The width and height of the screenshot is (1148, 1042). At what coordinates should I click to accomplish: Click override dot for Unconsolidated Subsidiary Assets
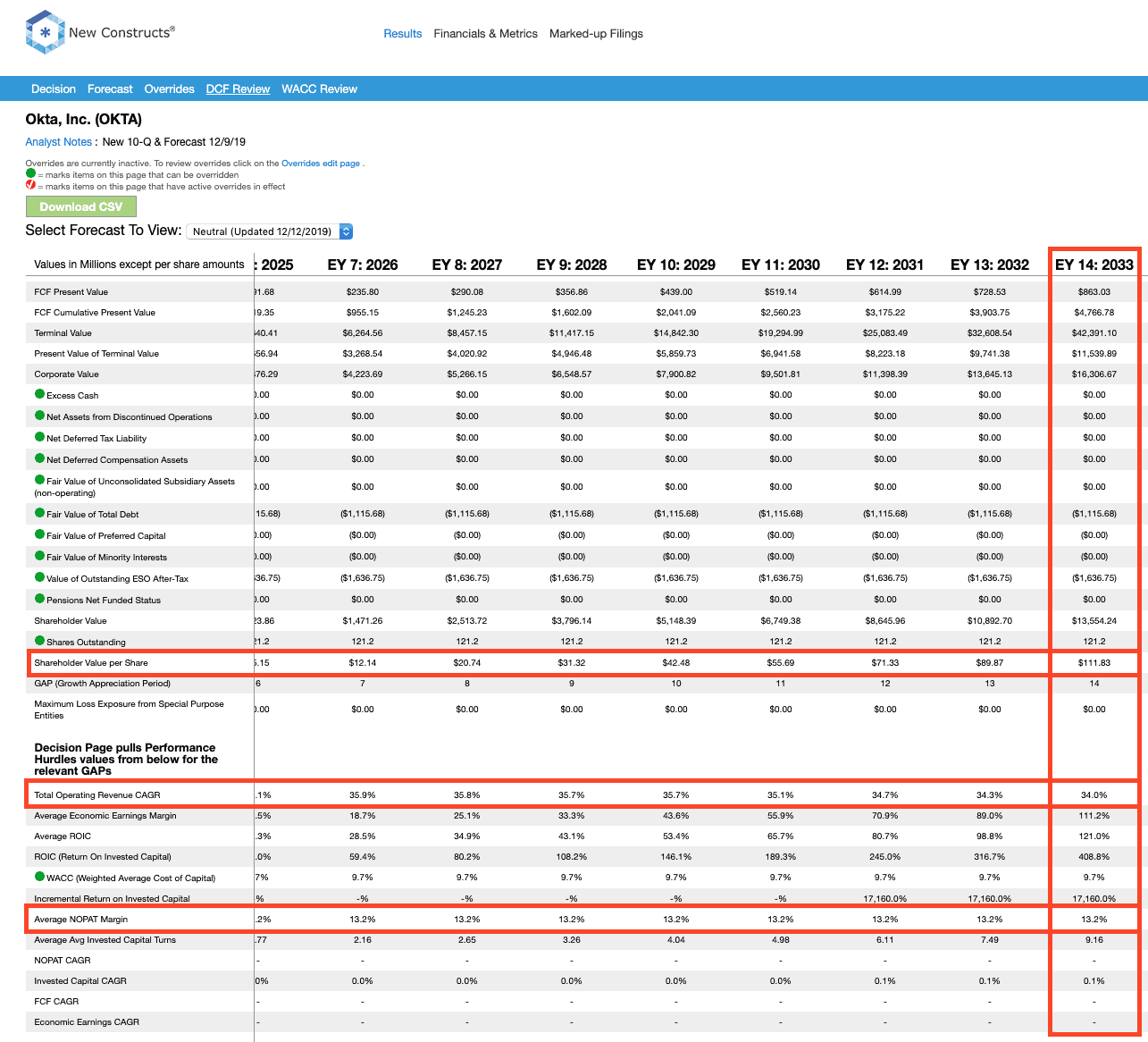[39, 480]
